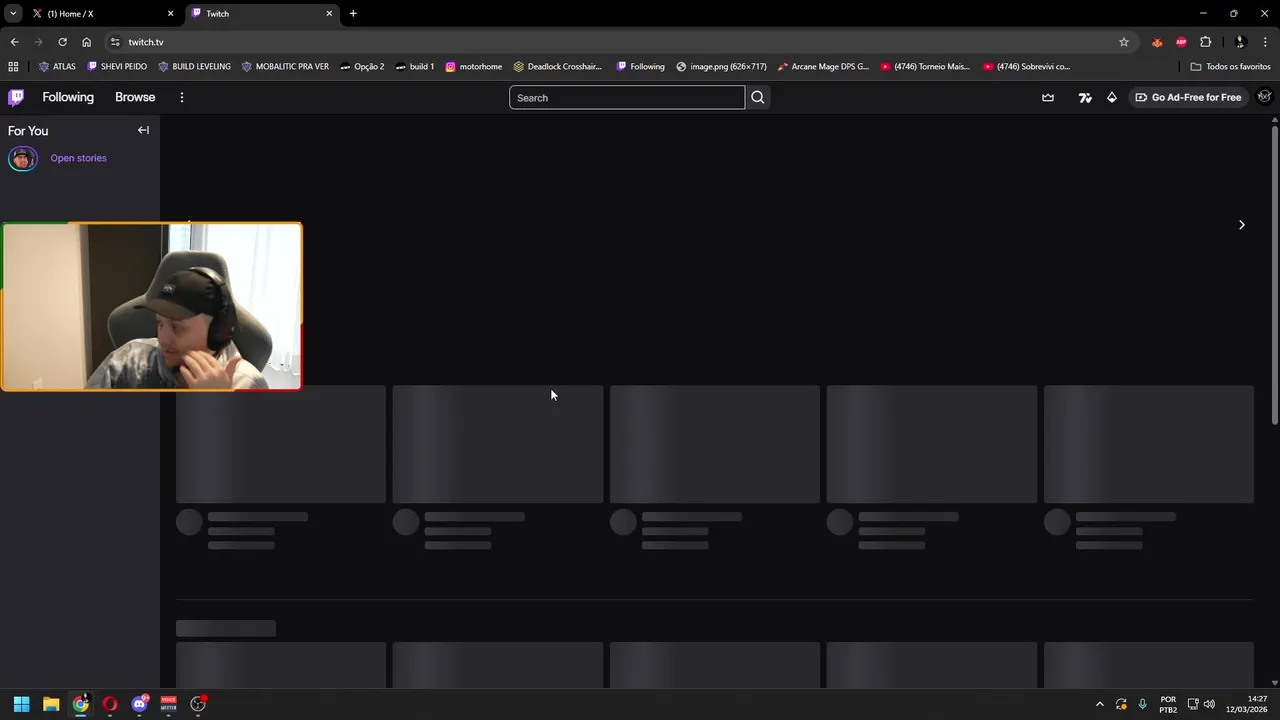The height and width of the screenshot is (720, 1280).
Task: Click the Chrome taskbar icon
Action: pos(80,704)
